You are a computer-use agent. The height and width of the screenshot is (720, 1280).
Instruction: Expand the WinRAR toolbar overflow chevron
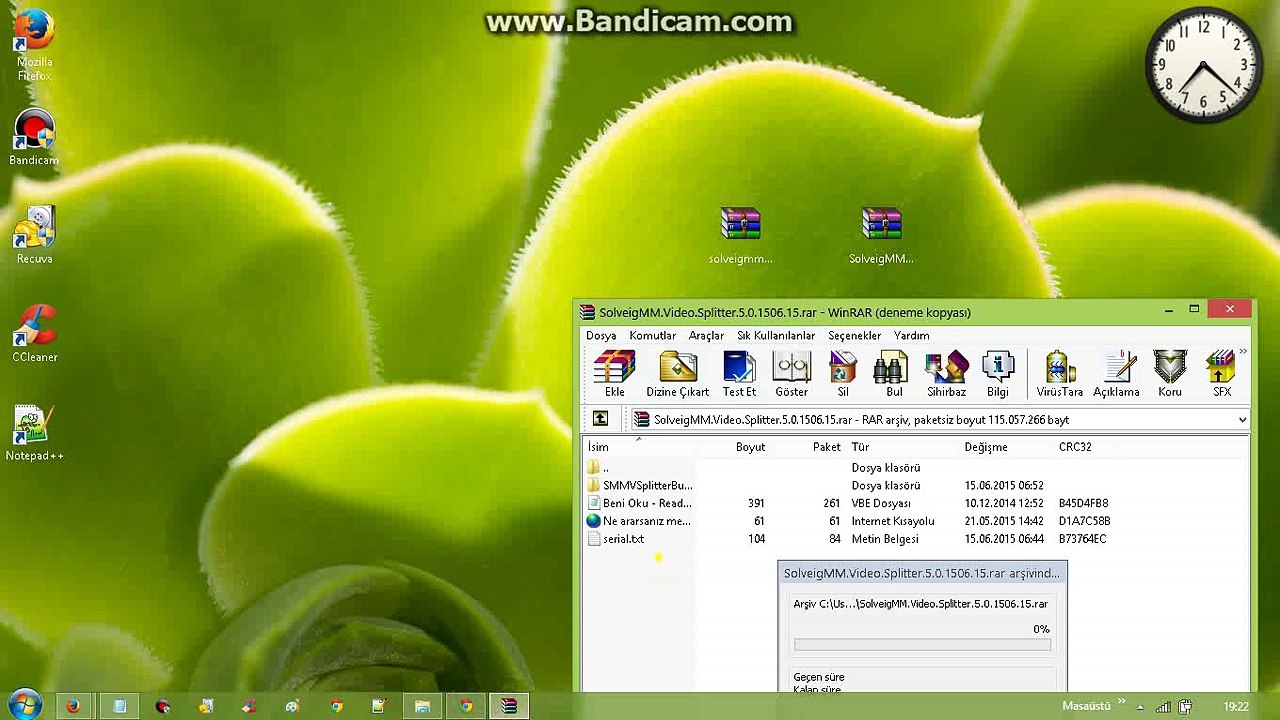[x=1243, y=352]
